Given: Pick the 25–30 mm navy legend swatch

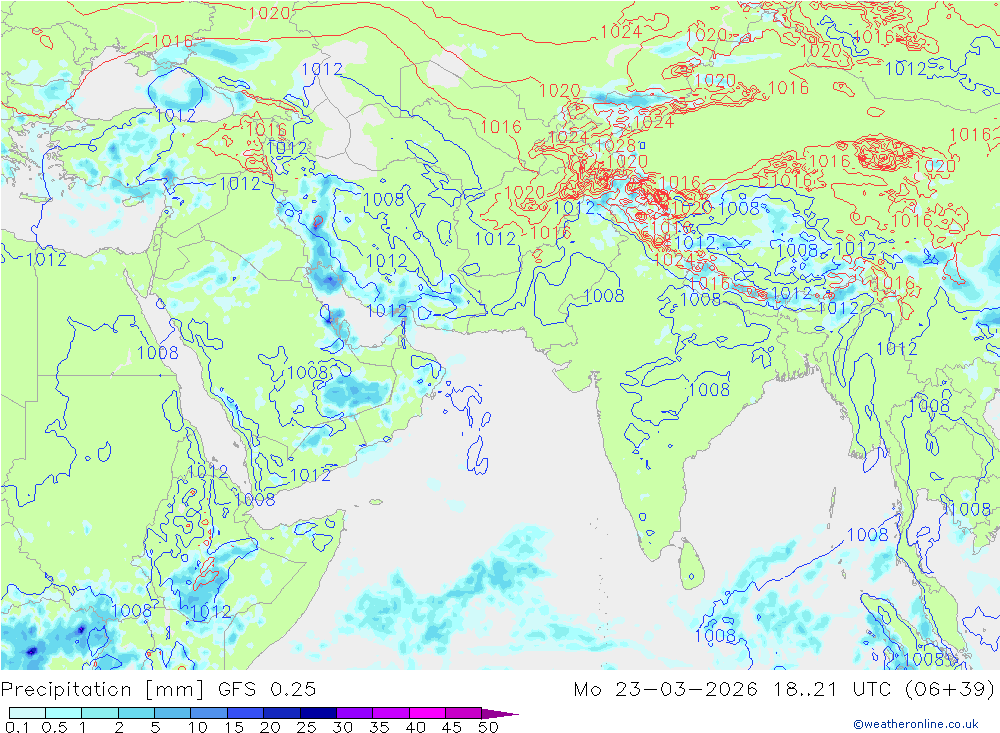Looking at the screenshot, I should [318, 713].
